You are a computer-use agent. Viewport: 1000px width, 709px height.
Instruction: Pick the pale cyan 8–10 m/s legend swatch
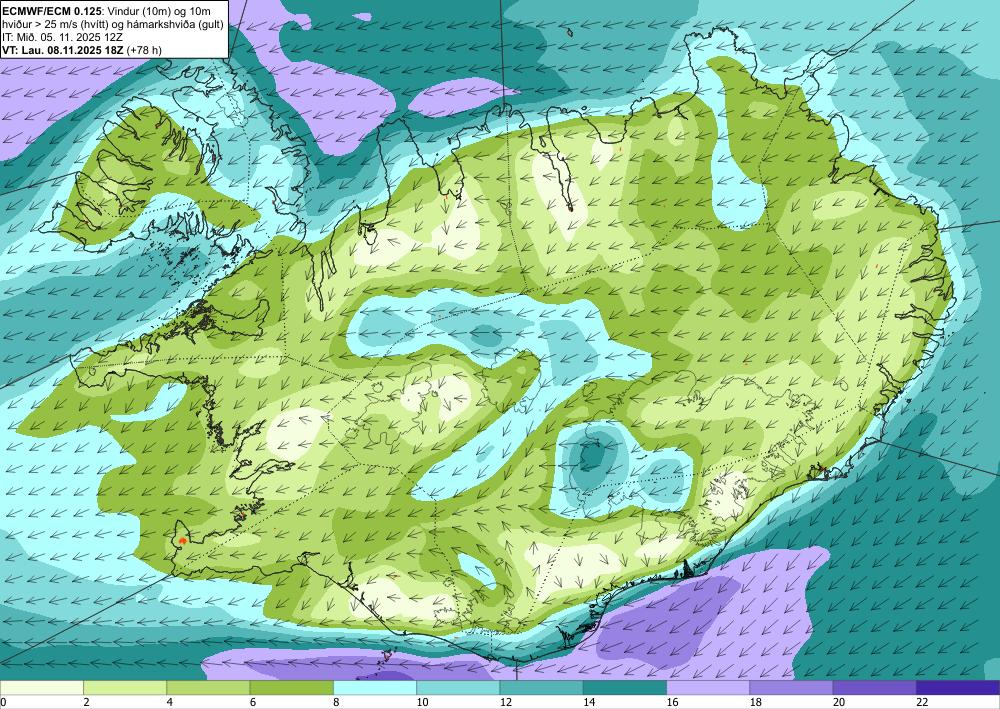[375, 687]
